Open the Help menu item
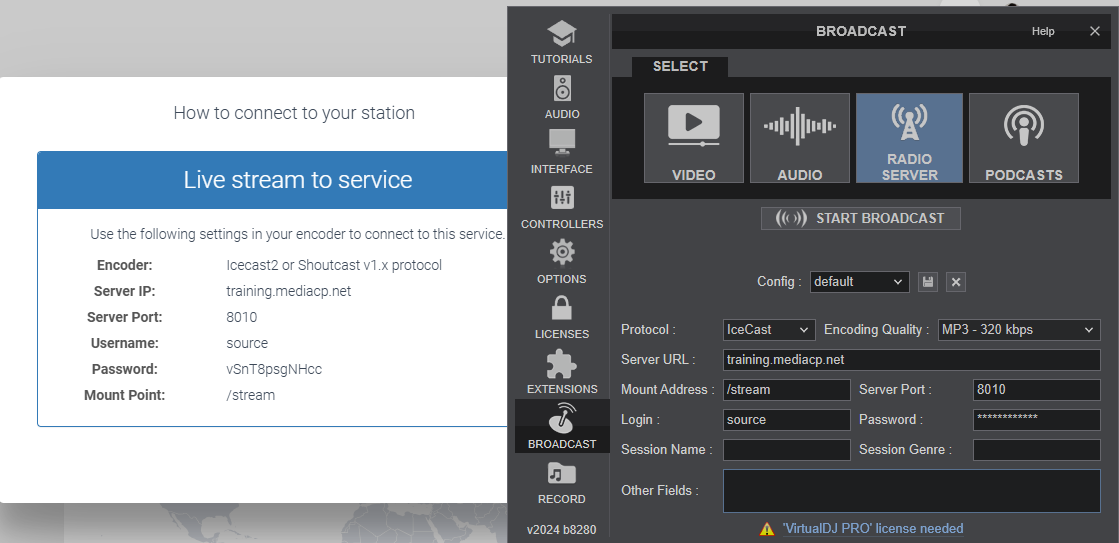This screenshot has height=543, width=1119. [x=1043, y=31]
